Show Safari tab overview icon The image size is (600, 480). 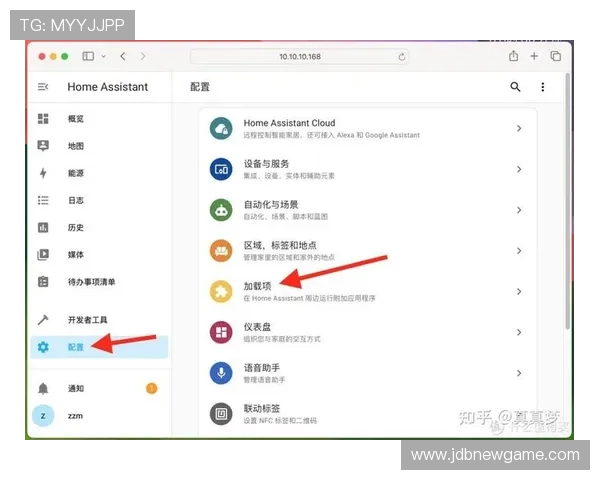point(556,56)
